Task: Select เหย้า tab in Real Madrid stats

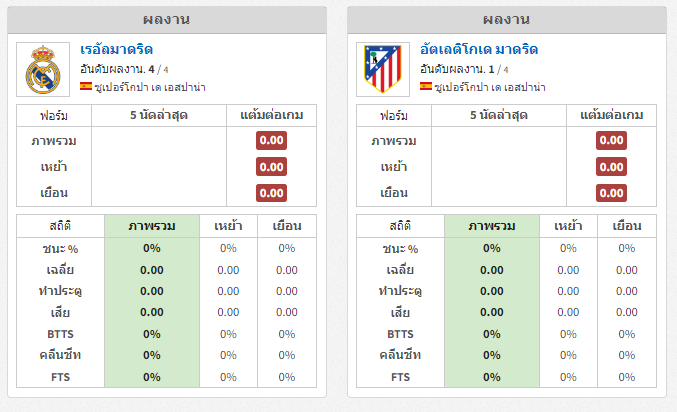Action: point(228,226)
